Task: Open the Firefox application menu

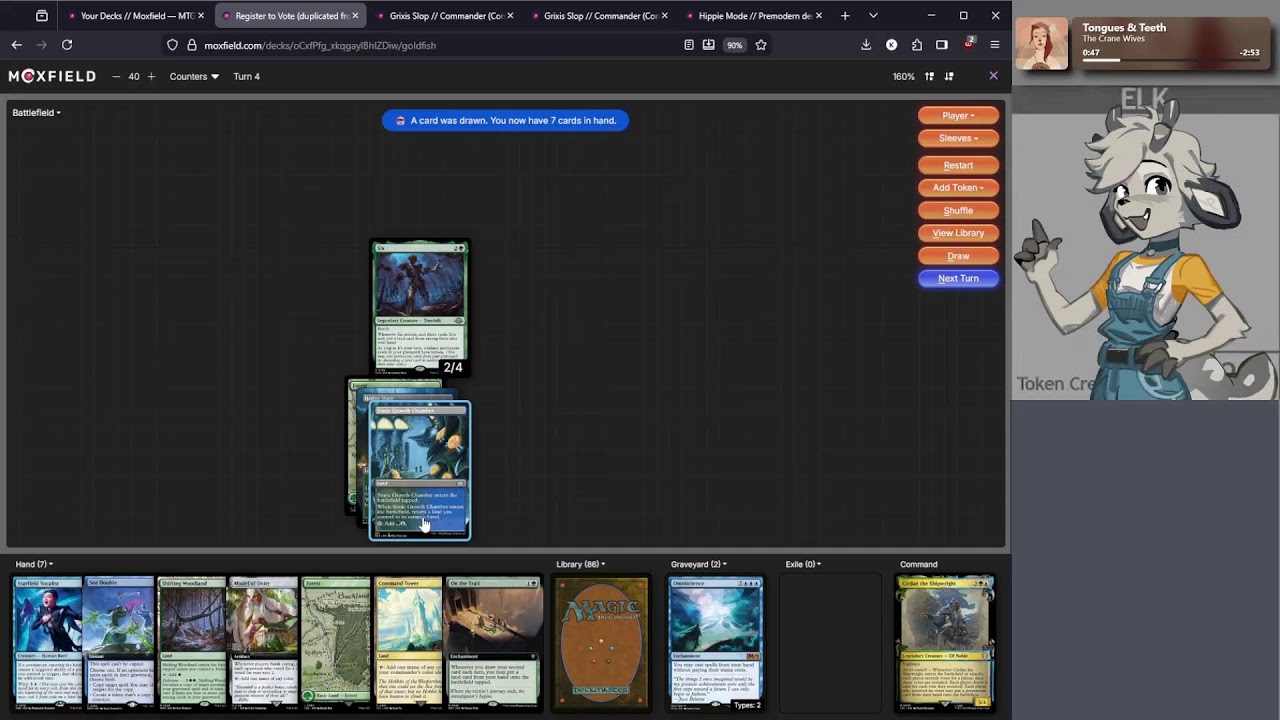Action: (x=994, y=45)
